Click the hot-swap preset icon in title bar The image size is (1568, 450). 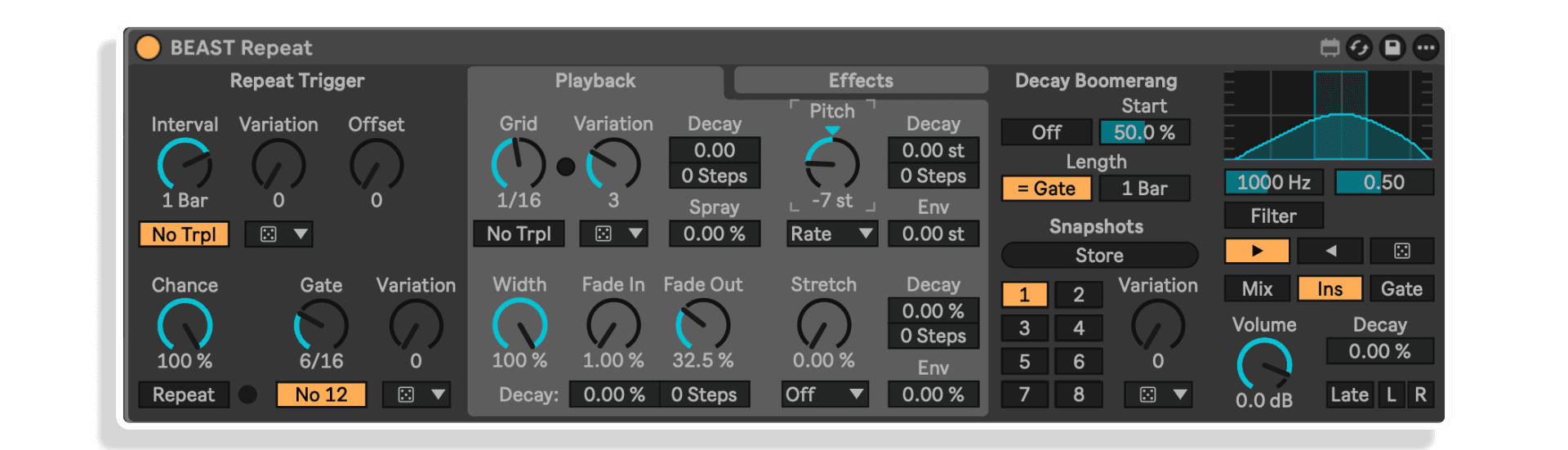click(1359, 47)
